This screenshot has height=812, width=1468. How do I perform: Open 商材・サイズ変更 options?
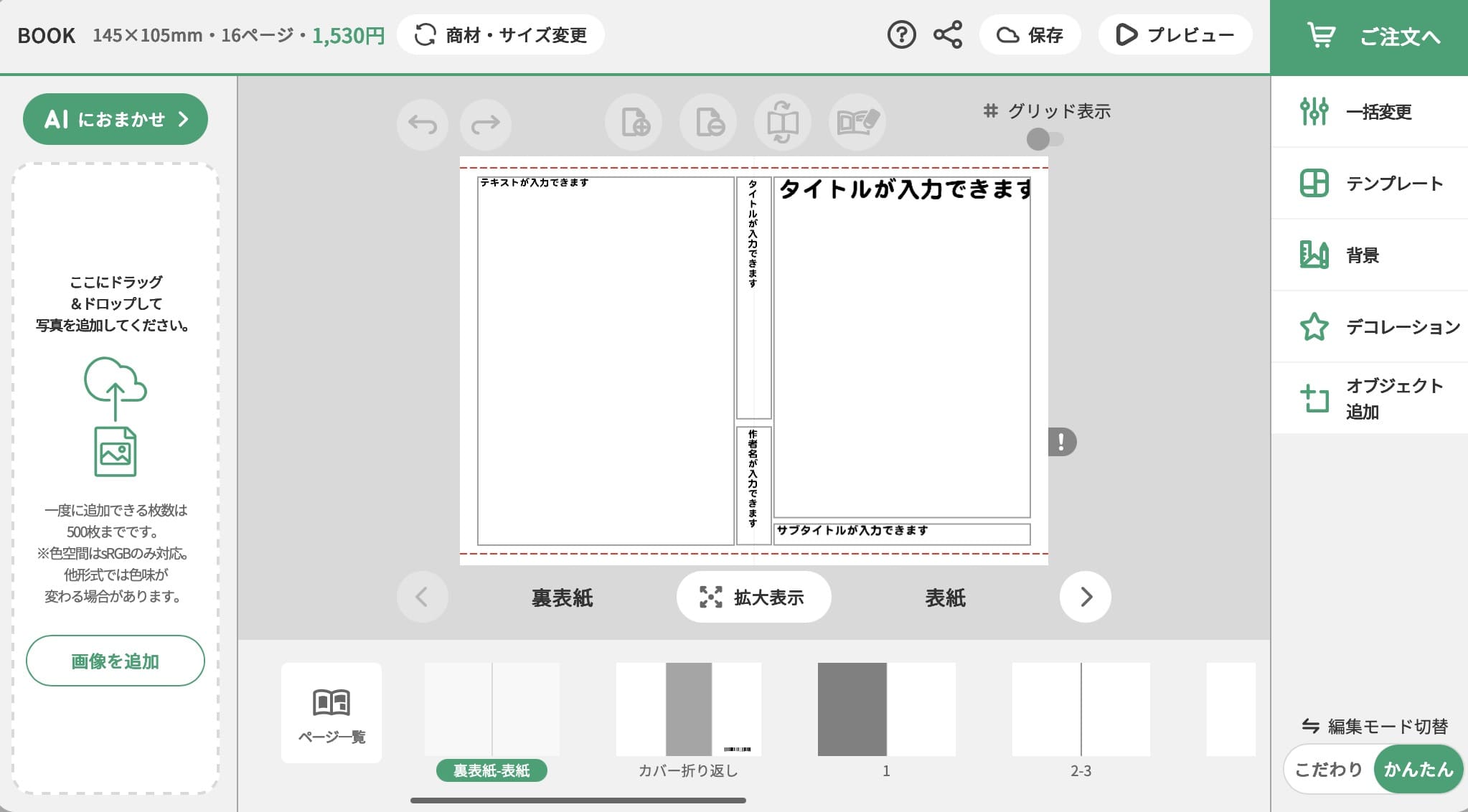pyautogui.click(x=501, y=34)
